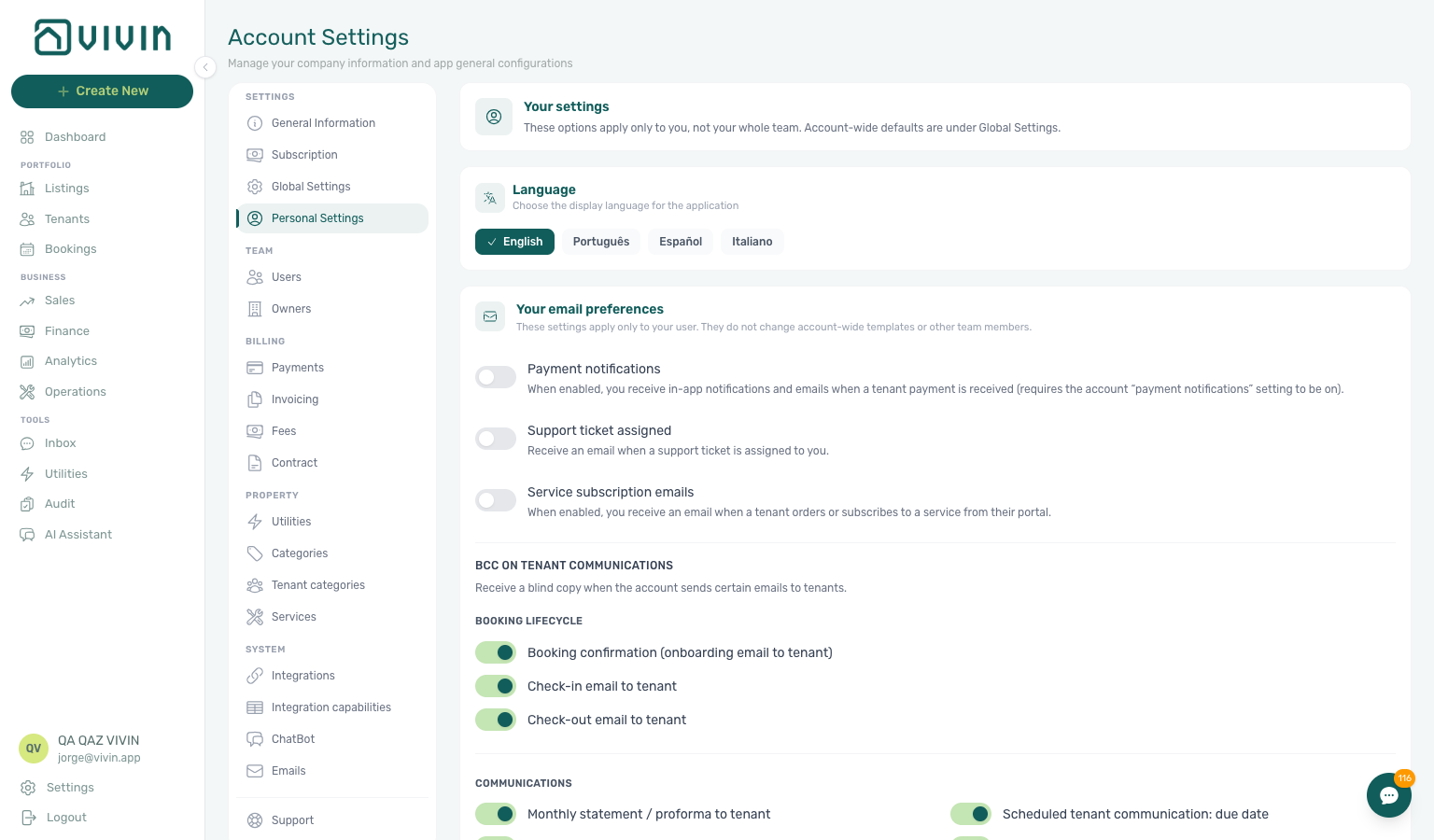Enable Payment notifications toggle
This screenshot has height=840, width=1434.
click(x=496, y=377)
